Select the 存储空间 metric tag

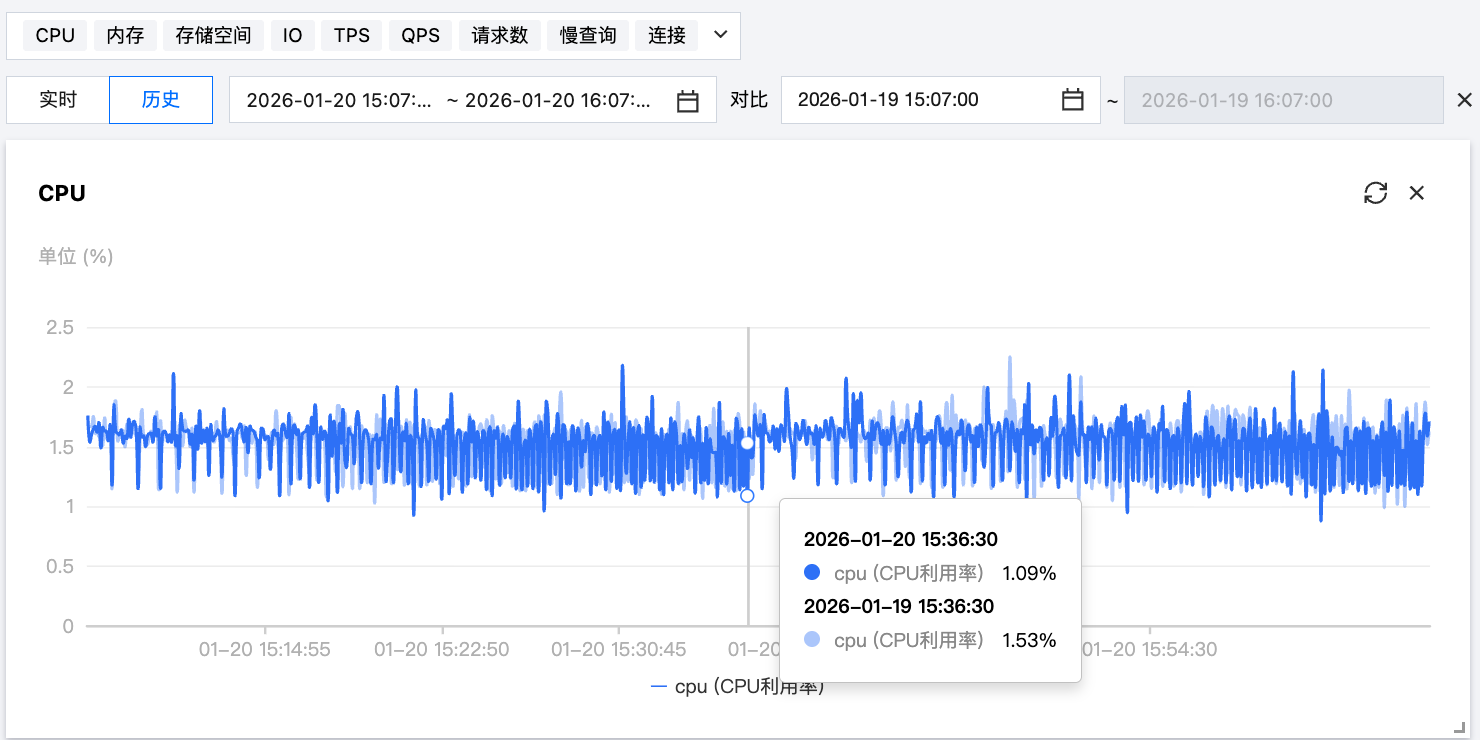point(213,36)
